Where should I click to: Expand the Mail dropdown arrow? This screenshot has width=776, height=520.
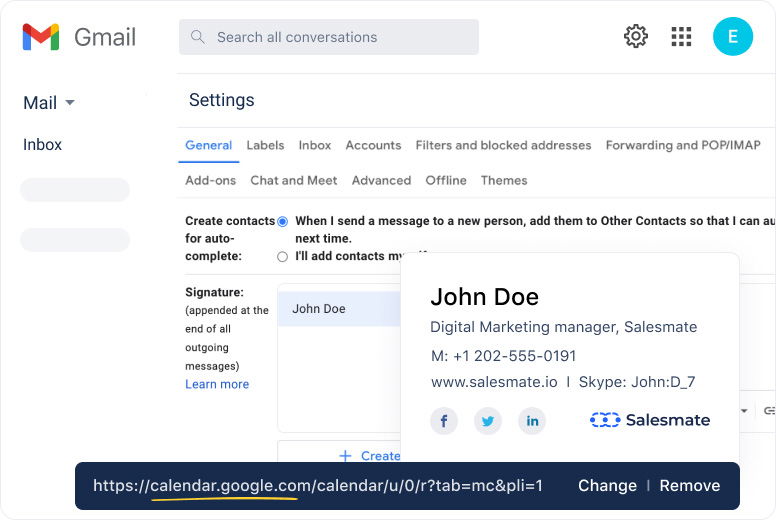click(70, 103)
